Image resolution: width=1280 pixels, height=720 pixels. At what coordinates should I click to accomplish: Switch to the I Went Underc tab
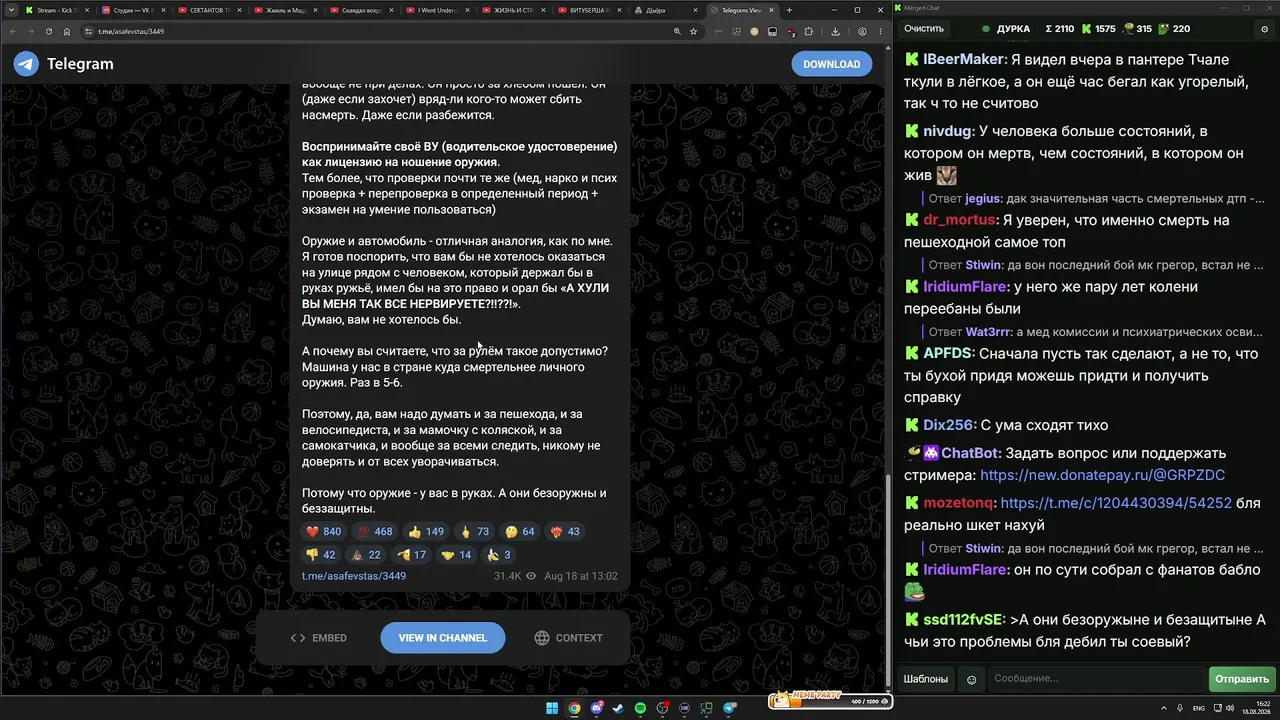436,10
